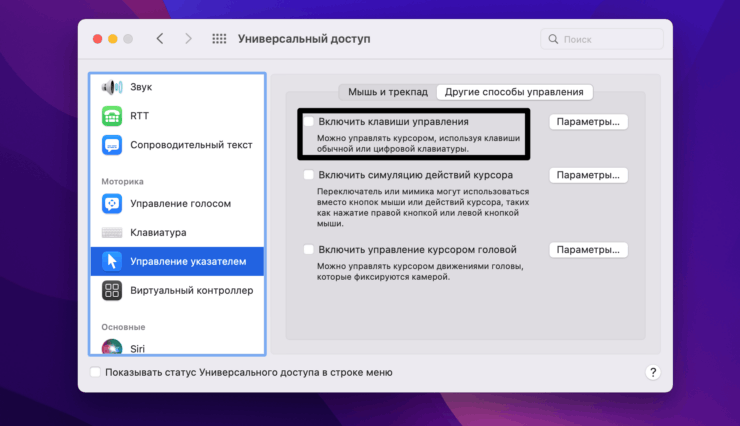Screen dimensions: 740x426
Task: Click description Переключатель или мимика могут использоваться
Action: tap(423, 208)
